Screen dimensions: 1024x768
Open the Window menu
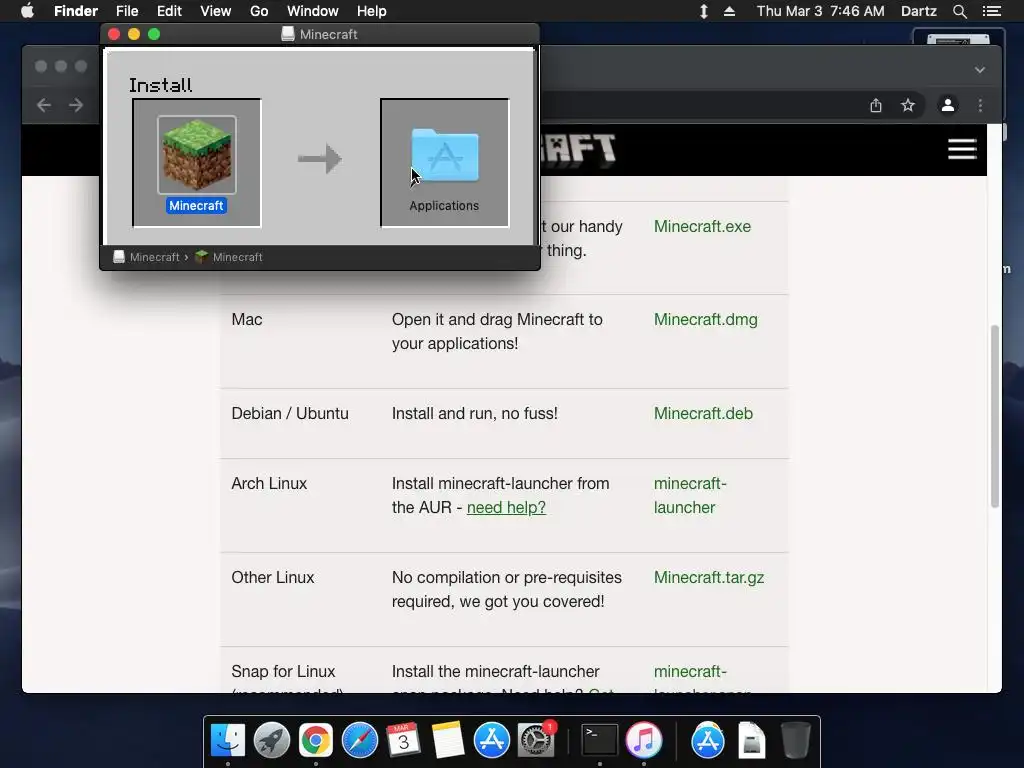313,11
